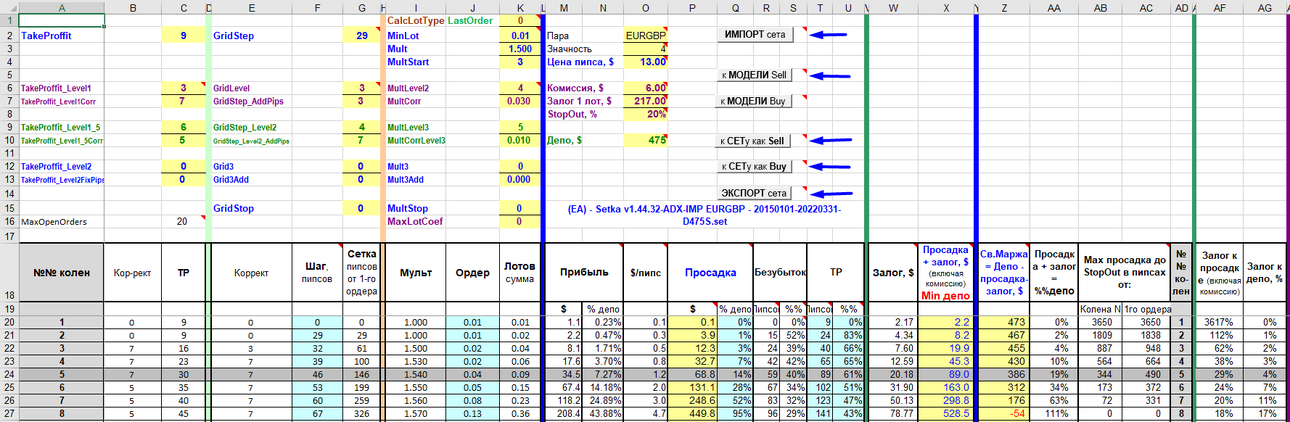1290x422 pixels.
Task: Click the 3617% cell in row 20
Action: 1219,321
